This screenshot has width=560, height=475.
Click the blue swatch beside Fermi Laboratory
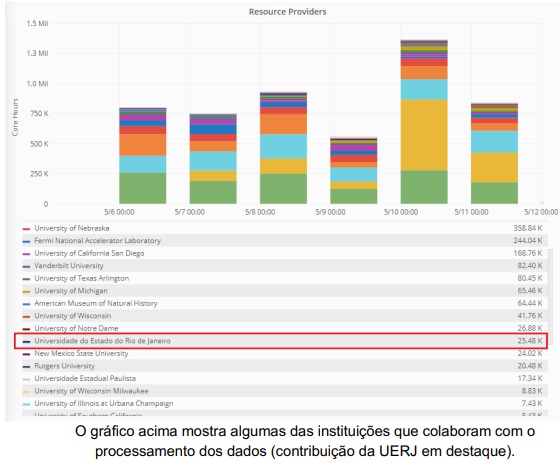26,241
